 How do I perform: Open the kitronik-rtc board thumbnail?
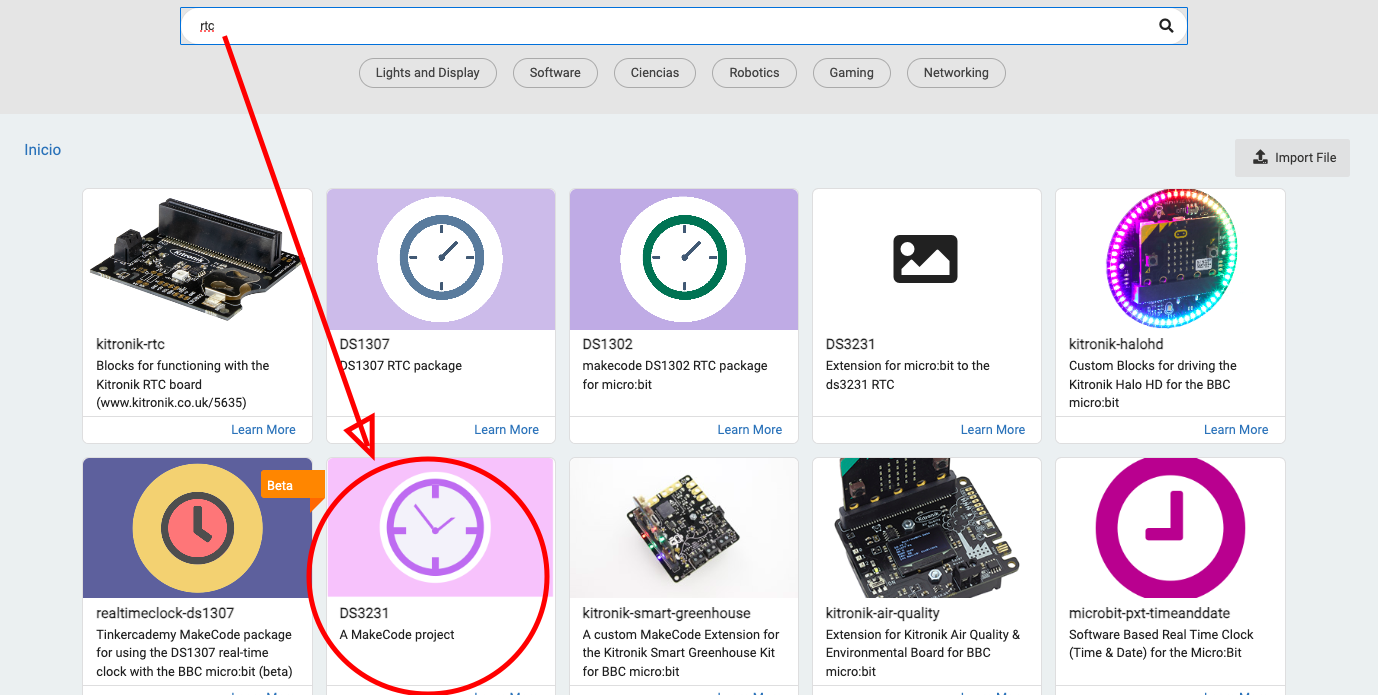pyautogui.click(x=197, y=258)
